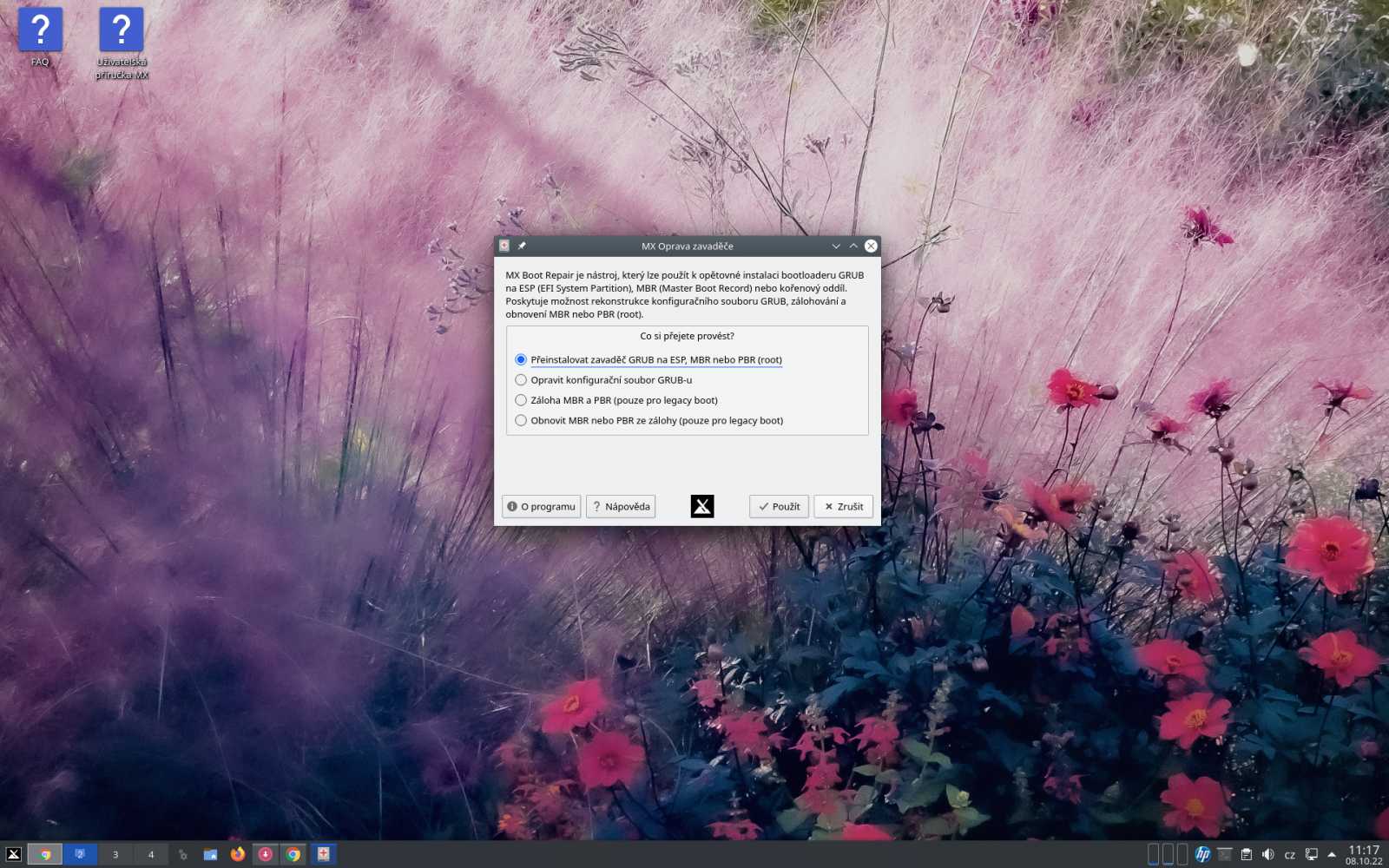Screen dimensions: 1389x868
Task: Apply selection with the 'Použít' button
Action: click(x=779, y=507)
